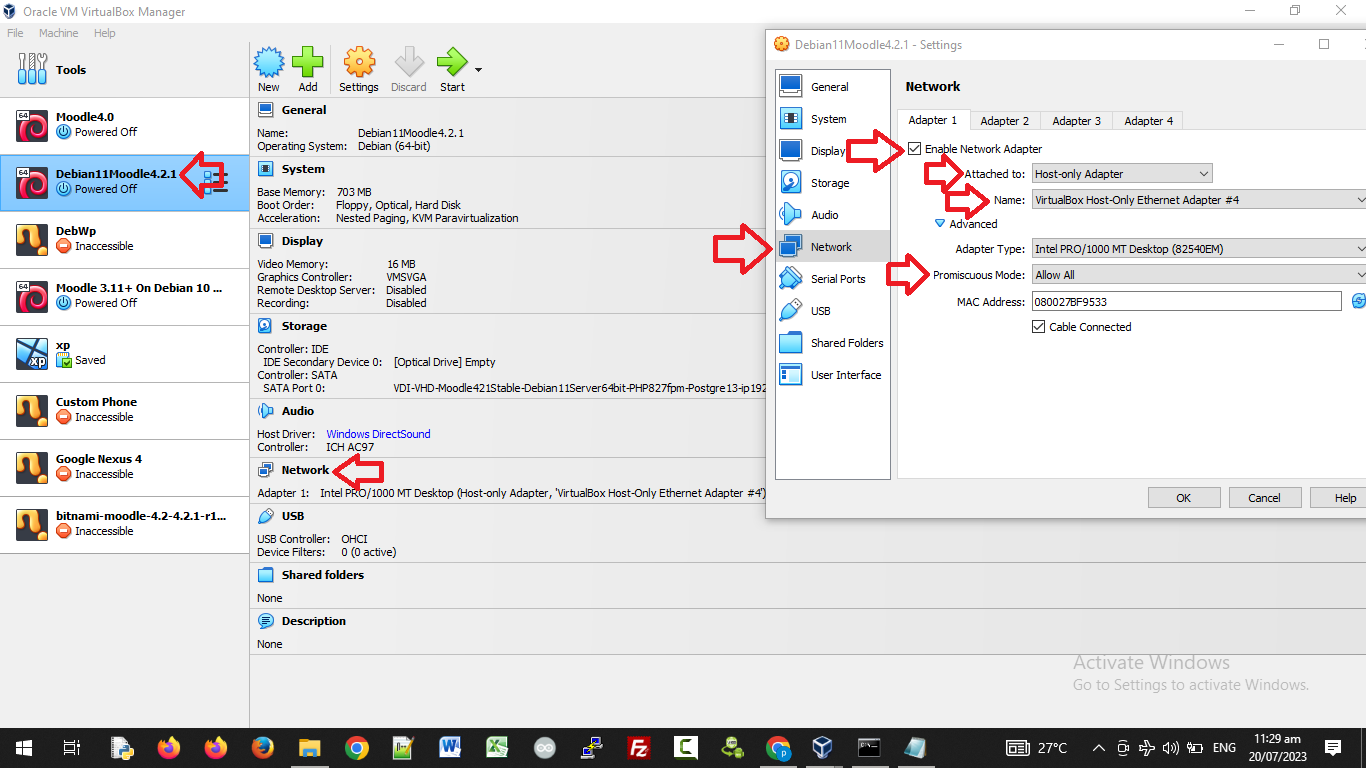The width and height of the screenshot is (1366, 768).
Task: Click the Start toolbar arrow icon
Action: click(452, 63)
